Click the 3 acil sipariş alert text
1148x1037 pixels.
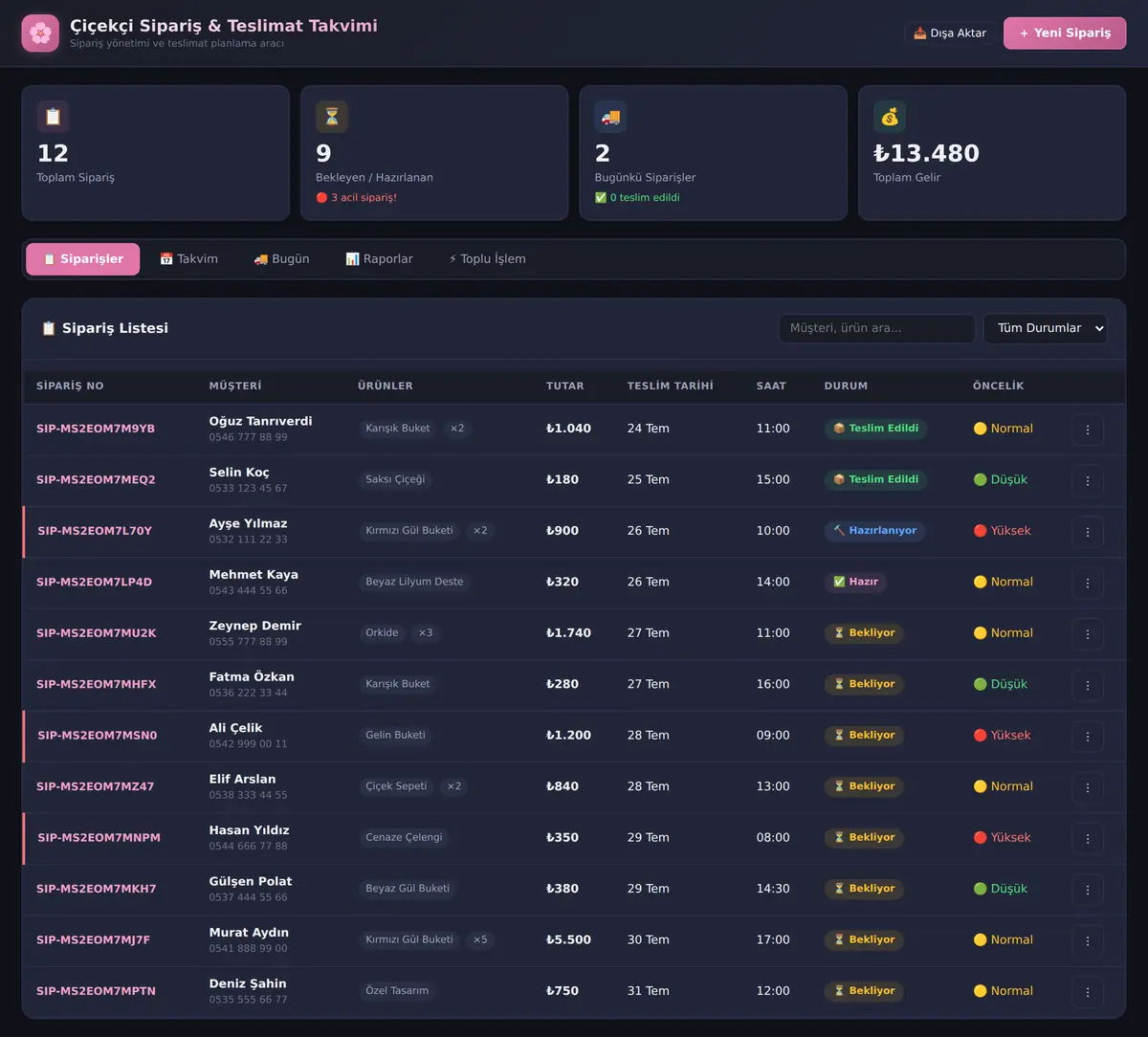coord(356,198)
